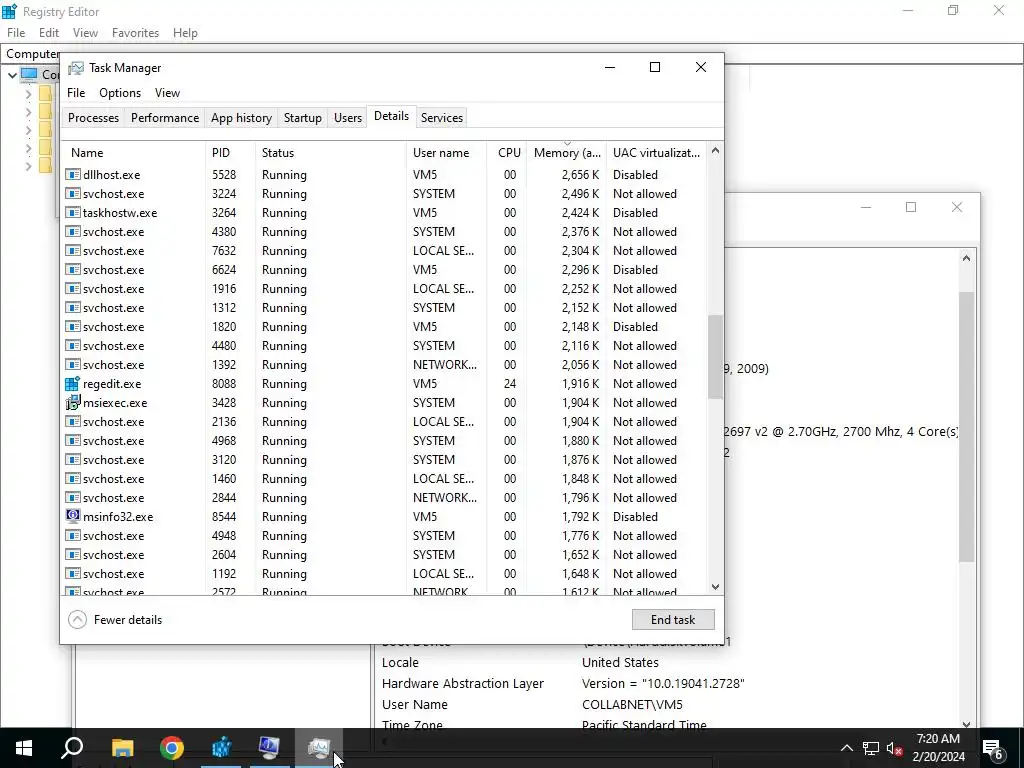Switch to System Information taskbar button
This screenshot has height=768, width=1024.
269,748
